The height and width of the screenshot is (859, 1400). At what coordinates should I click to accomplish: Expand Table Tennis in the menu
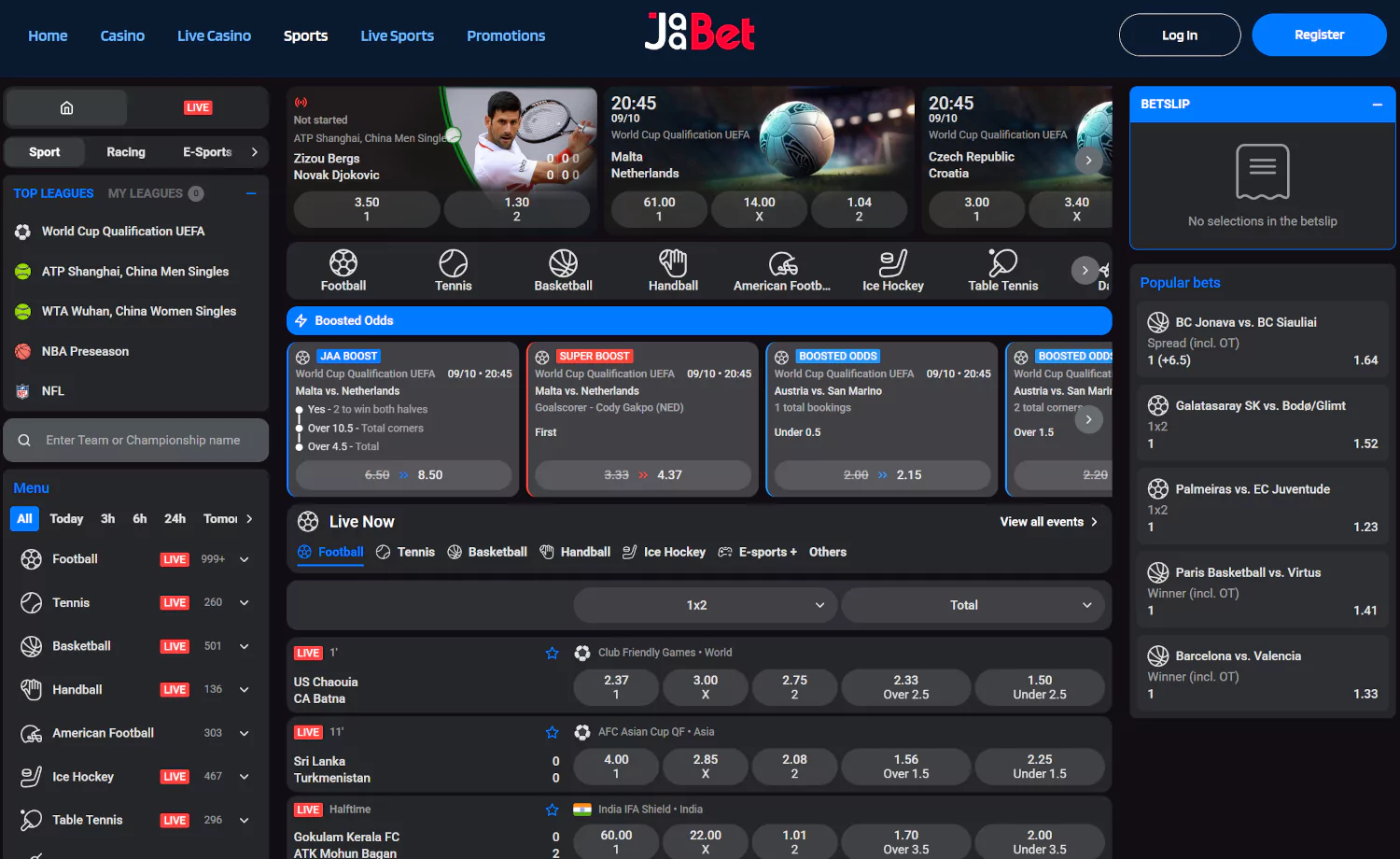[245, 820]
